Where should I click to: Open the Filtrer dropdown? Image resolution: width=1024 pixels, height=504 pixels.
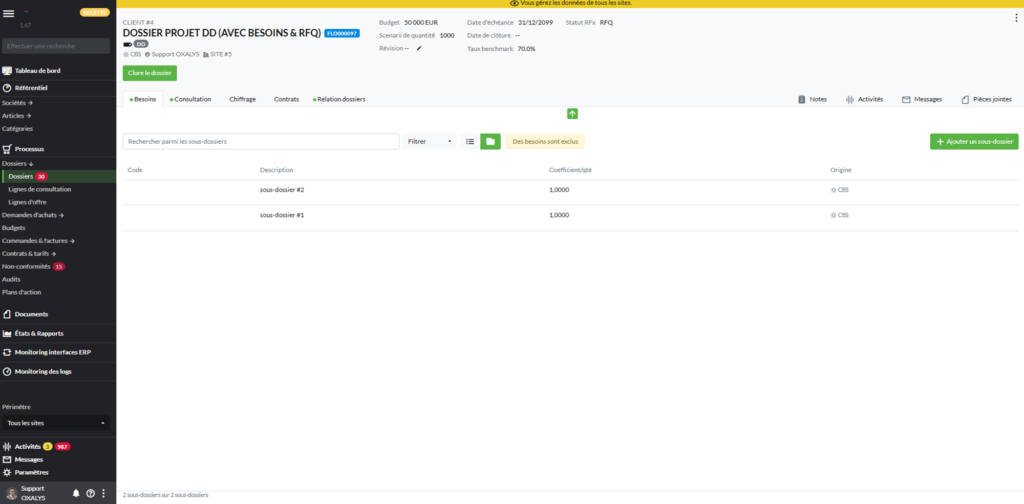point(430,142)
